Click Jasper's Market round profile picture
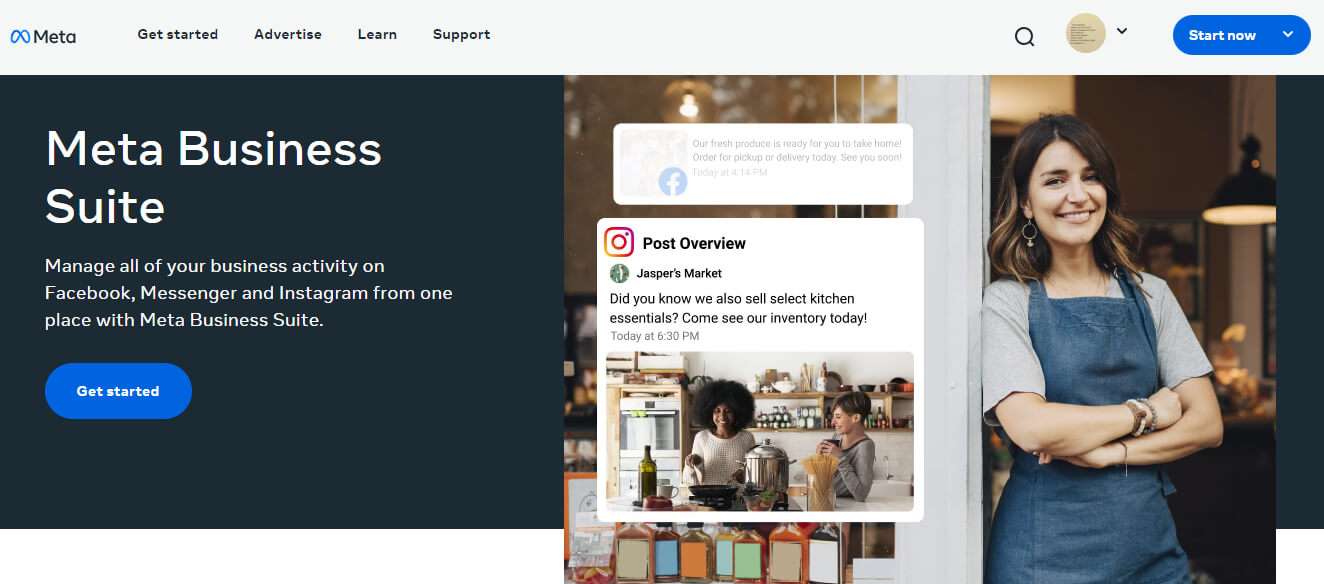The width and height of the screenshot is (1324, 584). [x=620, y=273]
